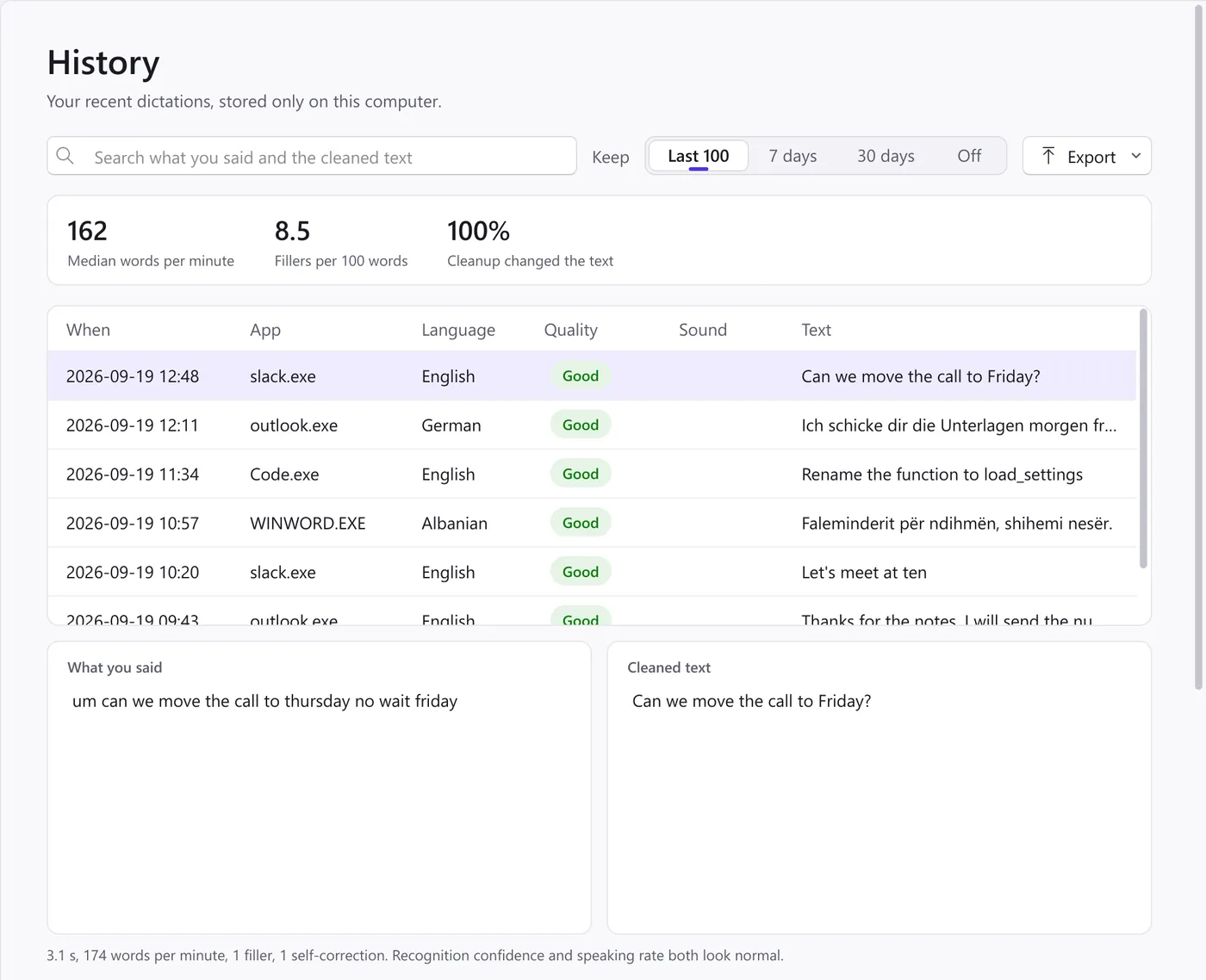The width and height of the screenshot is (1206, 980).
Task: Select the 10:20 slack.exe dictation
Action: pos(592,573)
